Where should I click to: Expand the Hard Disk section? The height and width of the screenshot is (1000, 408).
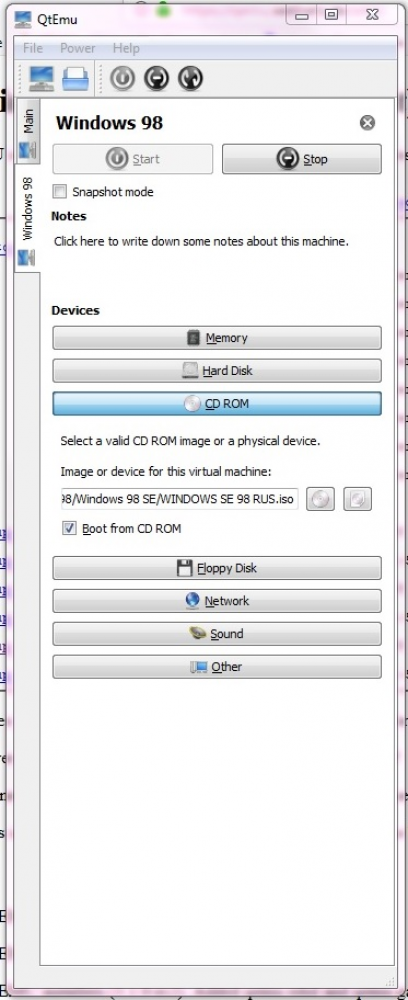pyautogui.click(x=217, y=371)
